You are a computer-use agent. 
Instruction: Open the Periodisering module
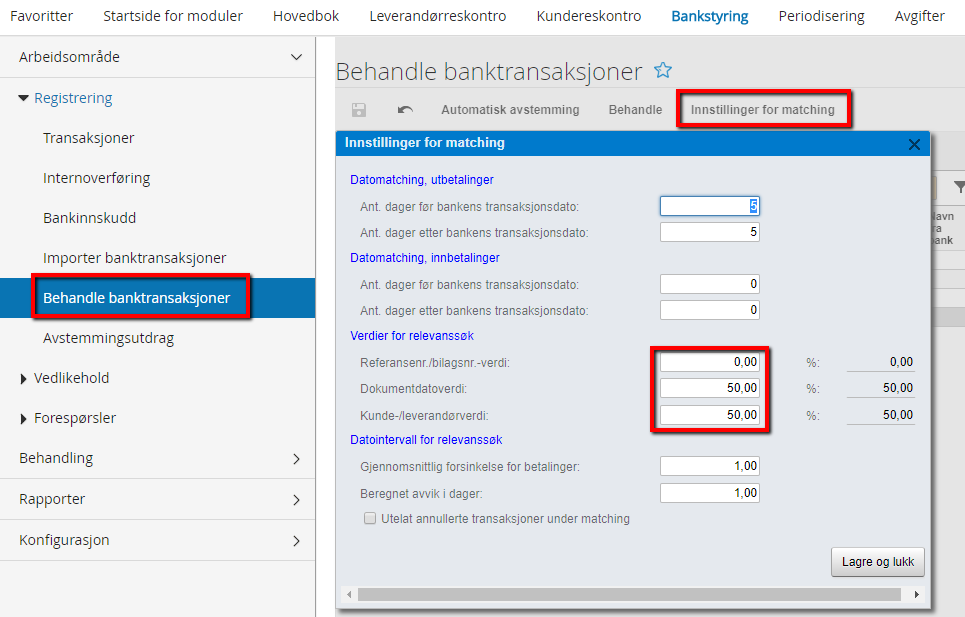click(821, 16)
